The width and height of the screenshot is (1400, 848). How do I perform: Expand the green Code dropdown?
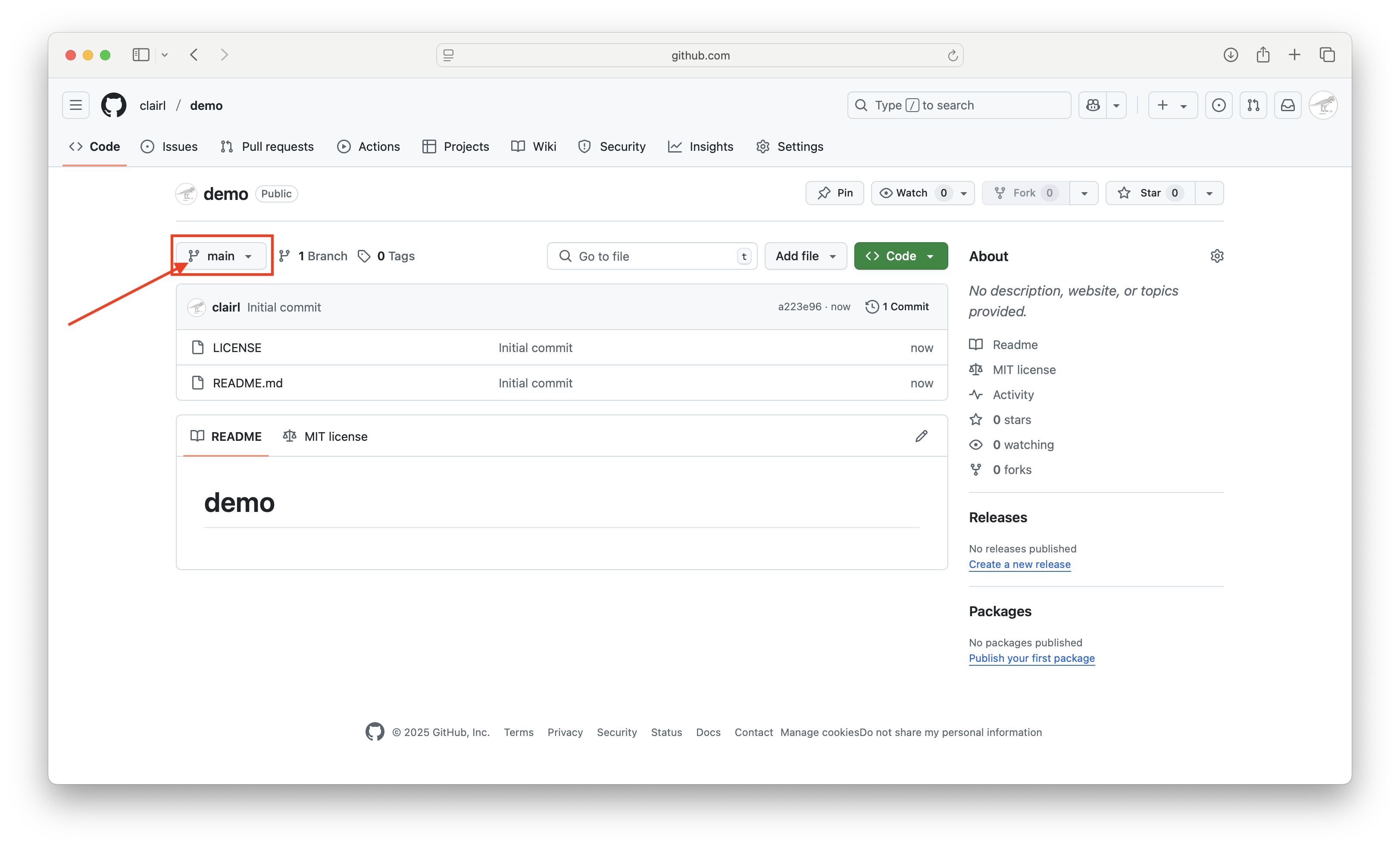[900, 256]
